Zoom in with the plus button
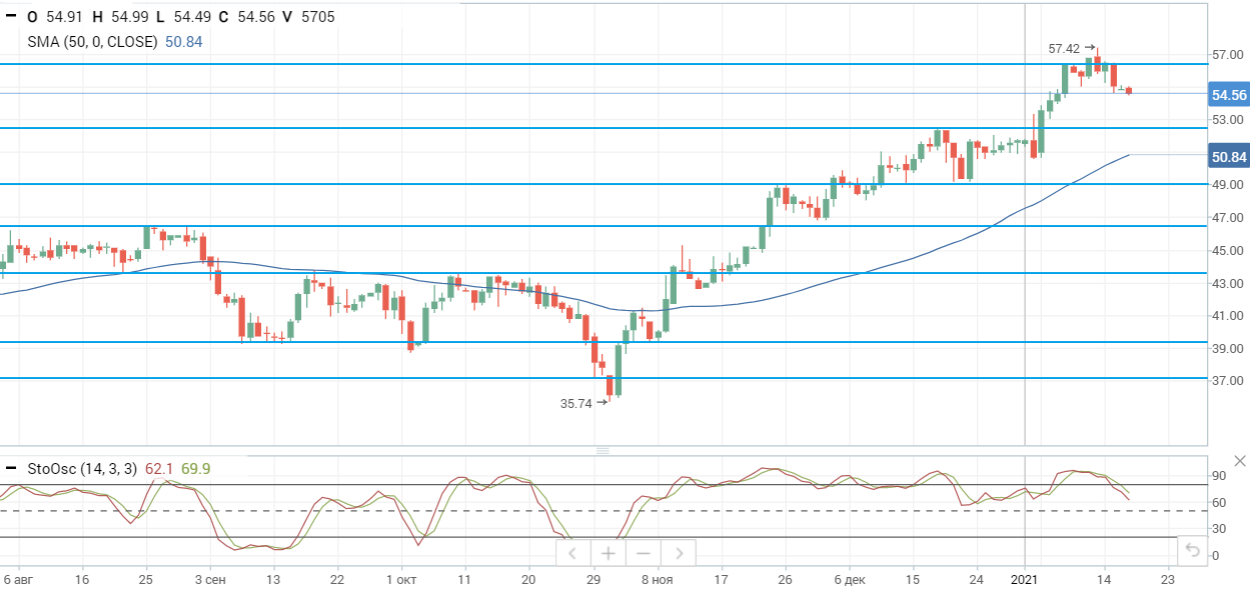Screen dimensions: 1250x590 click(607, 552)
